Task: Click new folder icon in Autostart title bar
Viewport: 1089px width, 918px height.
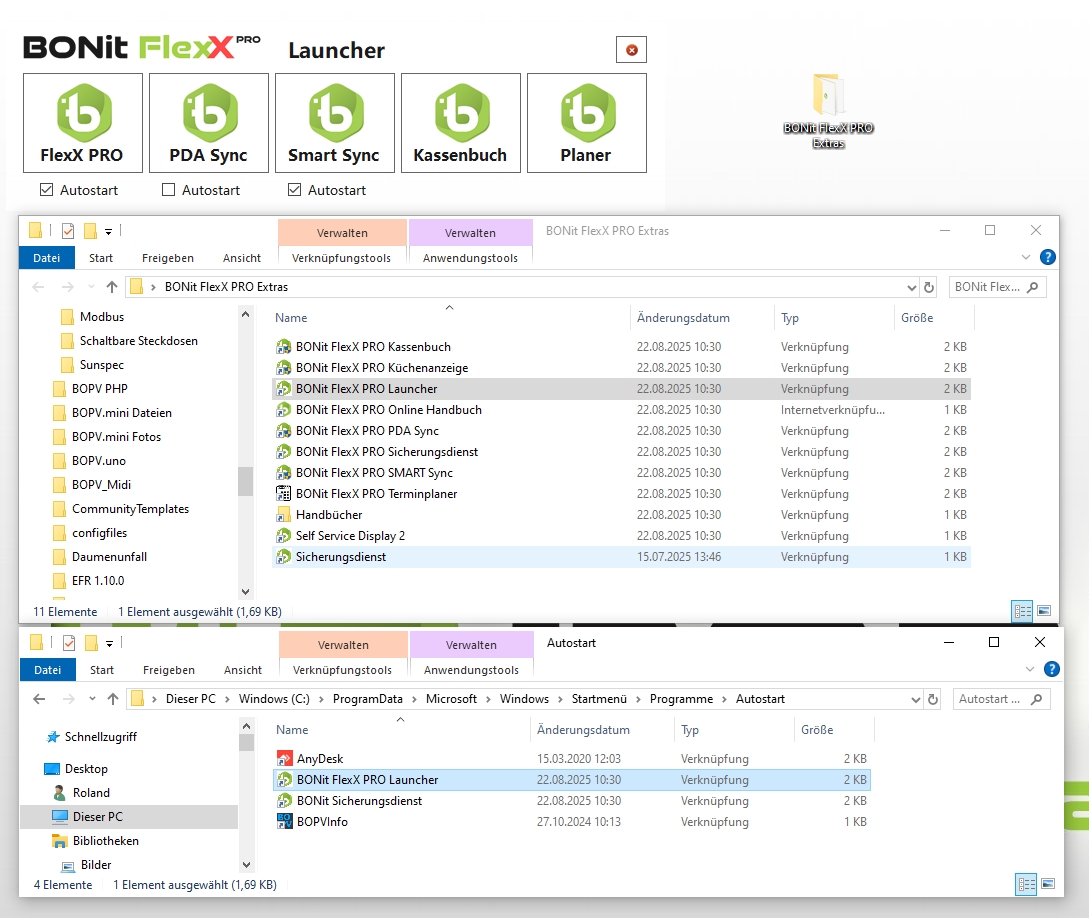Action: click(91, 643)
